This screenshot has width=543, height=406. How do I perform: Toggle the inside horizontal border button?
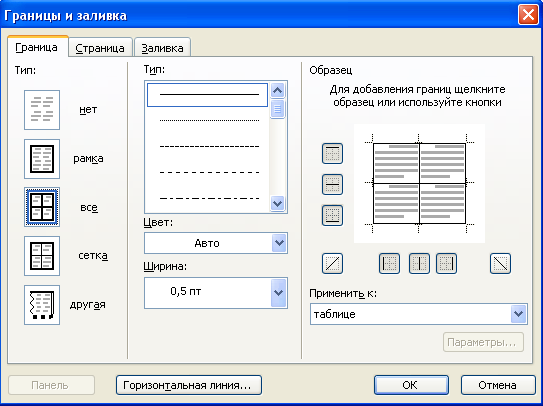click(x=332, y=184)
